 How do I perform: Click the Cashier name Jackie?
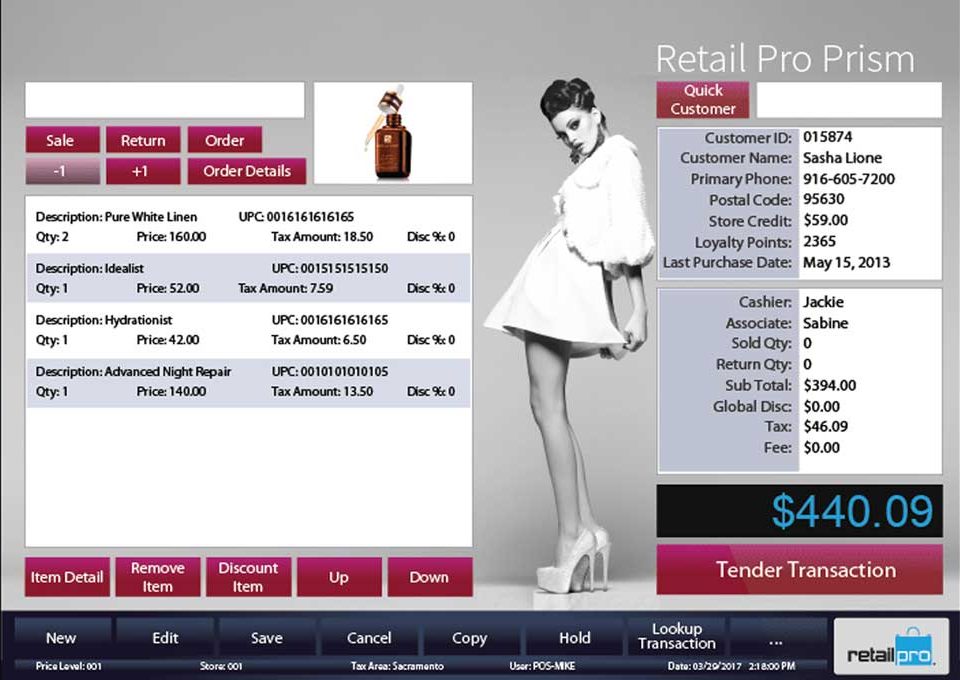click(823, 302)
